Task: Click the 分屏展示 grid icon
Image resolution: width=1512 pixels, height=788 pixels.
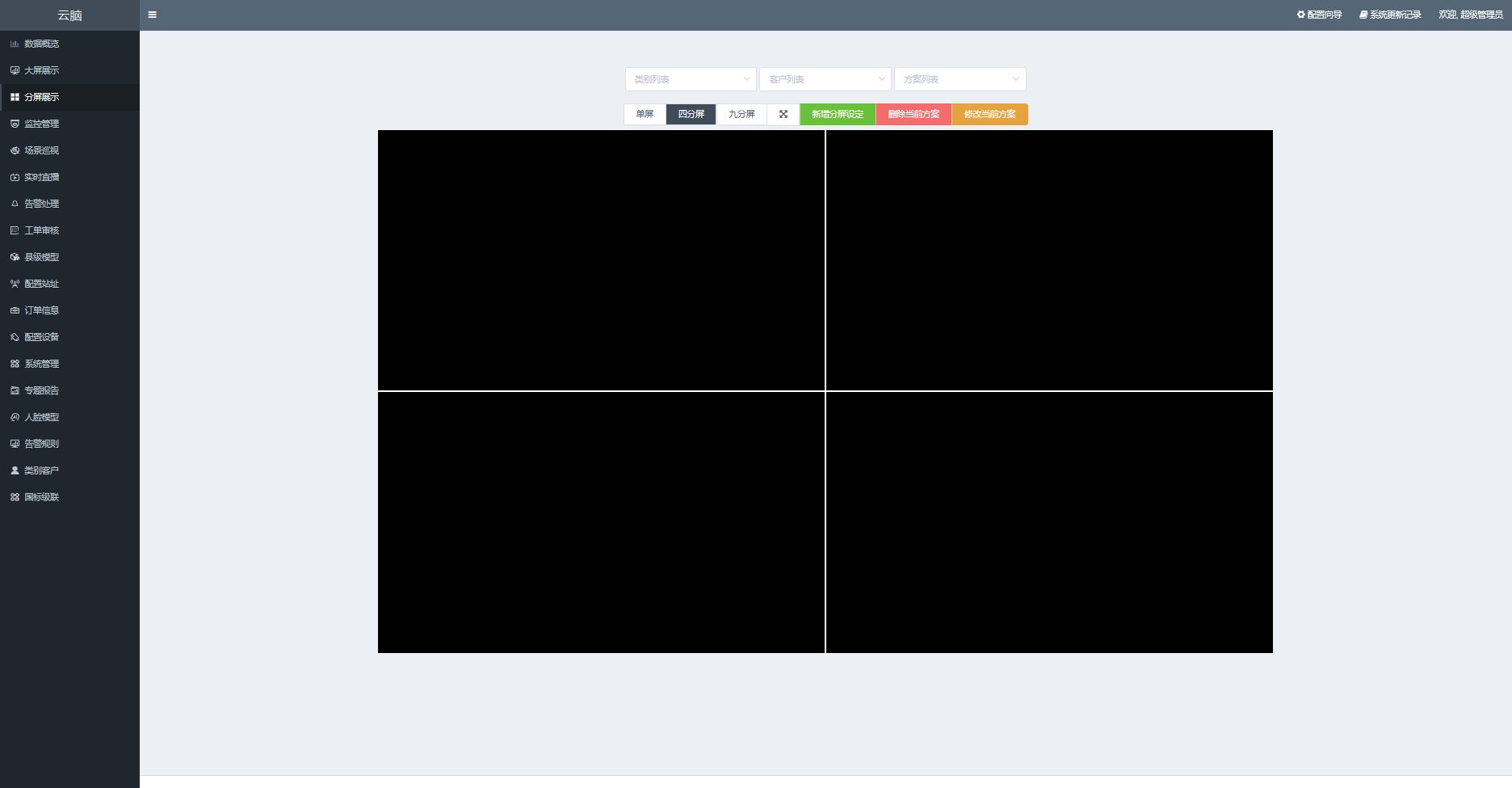Action: pos(15,97)
